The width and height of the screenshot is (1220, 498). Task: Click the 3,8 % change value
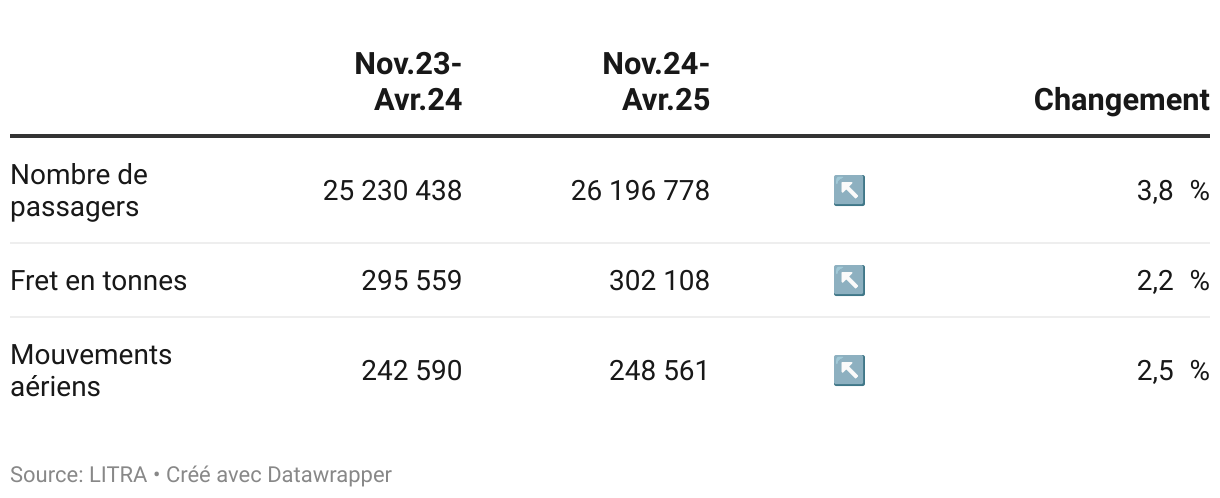pyautogui.click(x=1173, y=190)
